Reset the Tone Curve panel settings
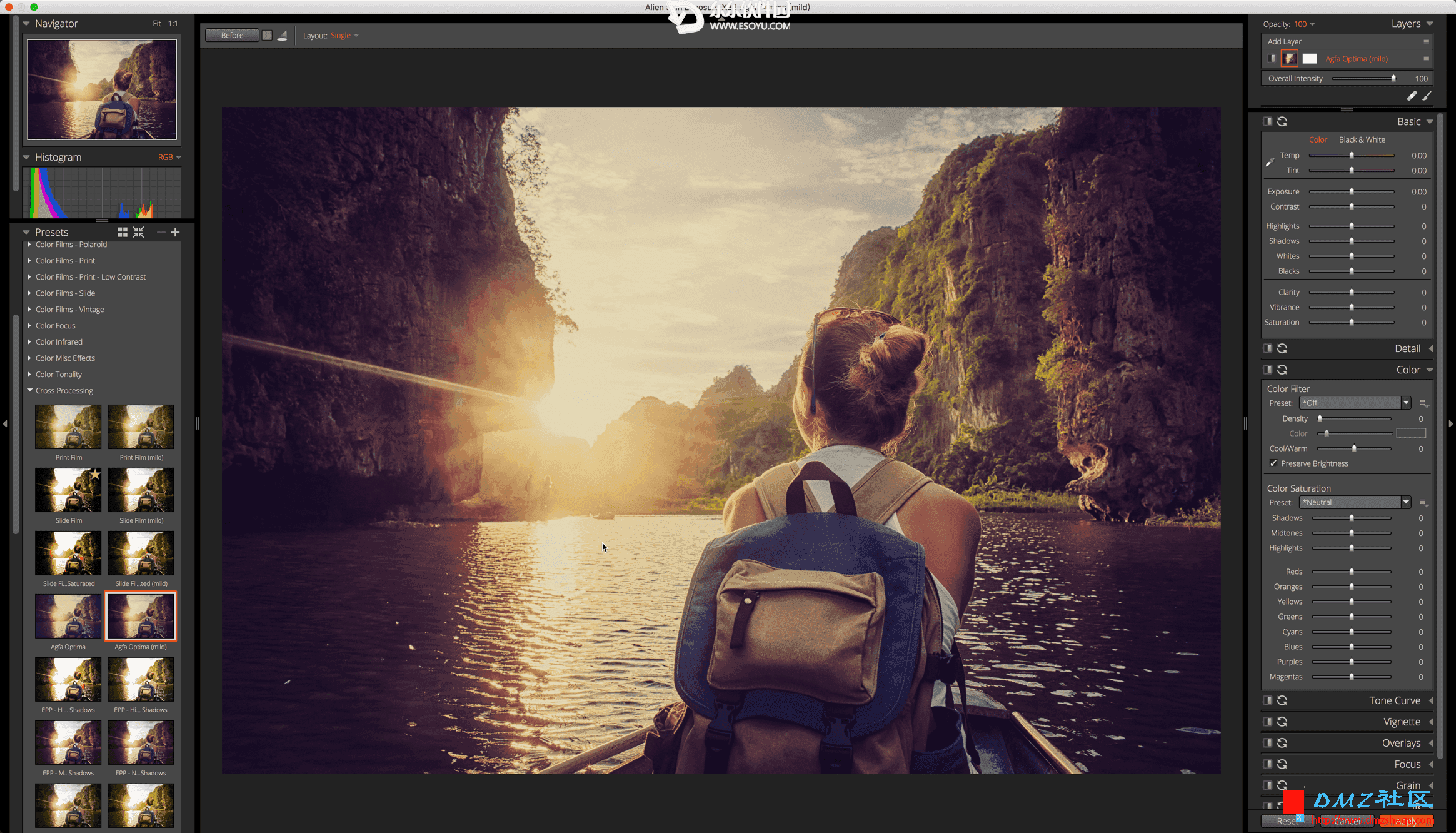Screen dimensions: 1456x833 coord(1282,700)
